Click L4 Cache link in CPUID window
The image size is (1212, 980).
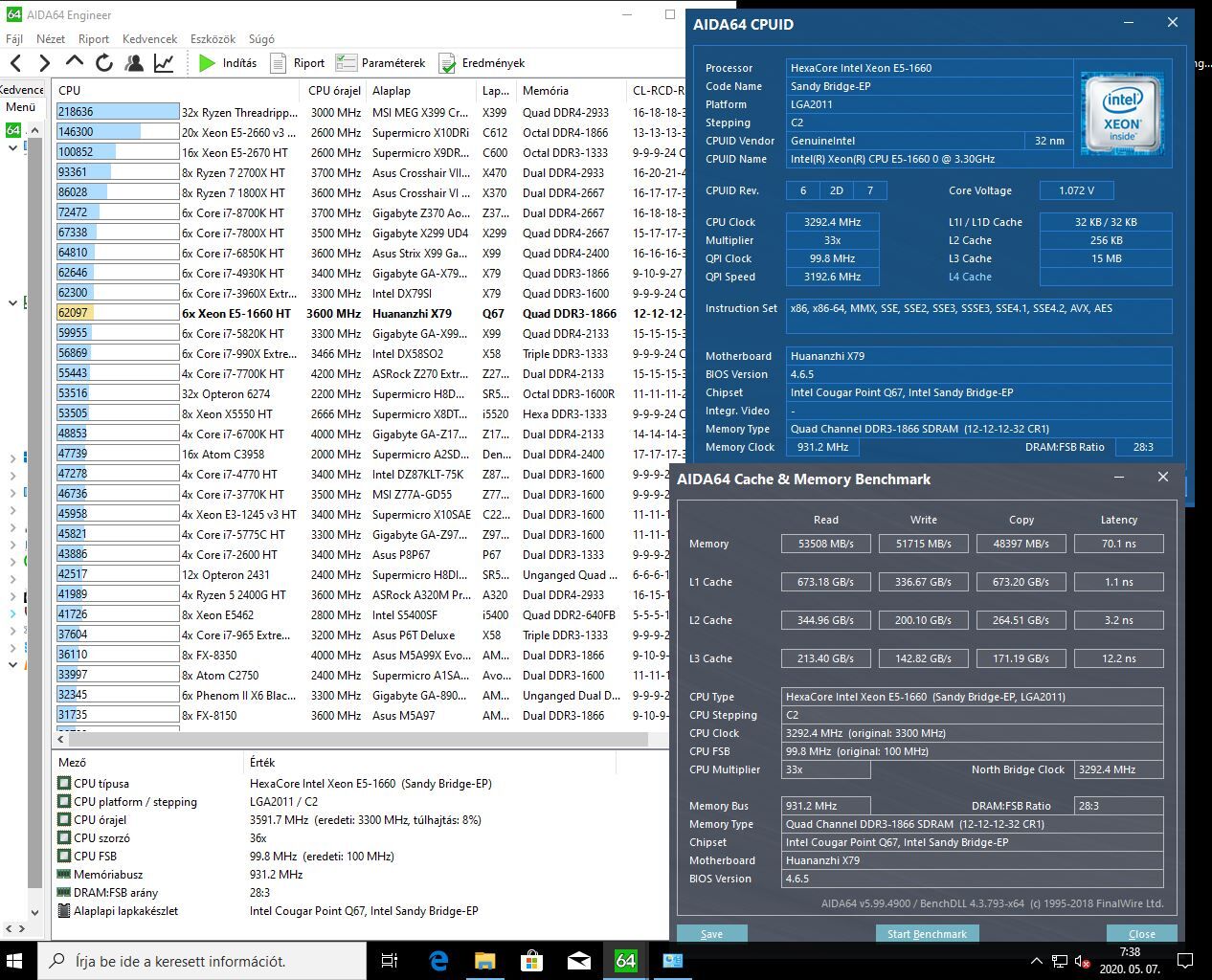coord(970,277)
